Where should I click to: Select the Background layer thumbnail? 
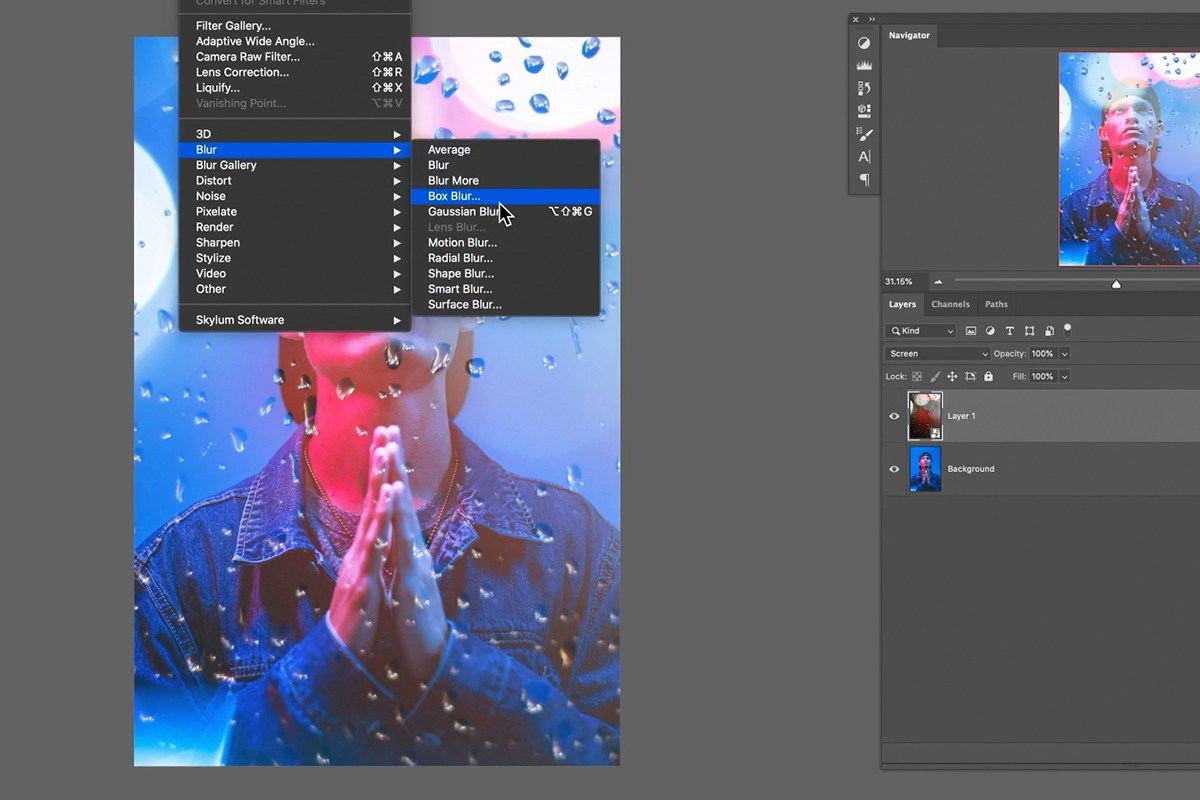tap(925, 469)
